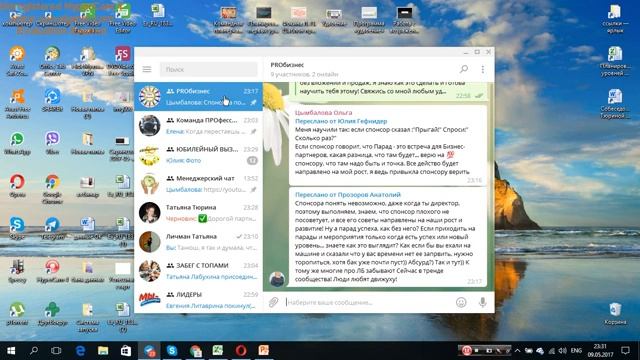Click the WhatsApp desktop icon

point(17,143)
